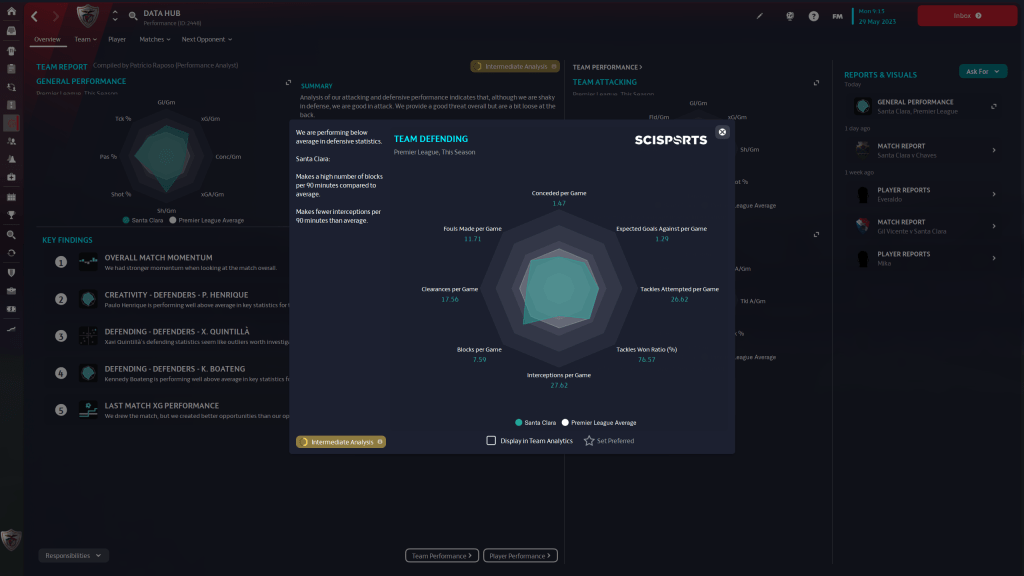Click the Inbox button
This screenshot has height=576, width=1024.
point(966,16)
